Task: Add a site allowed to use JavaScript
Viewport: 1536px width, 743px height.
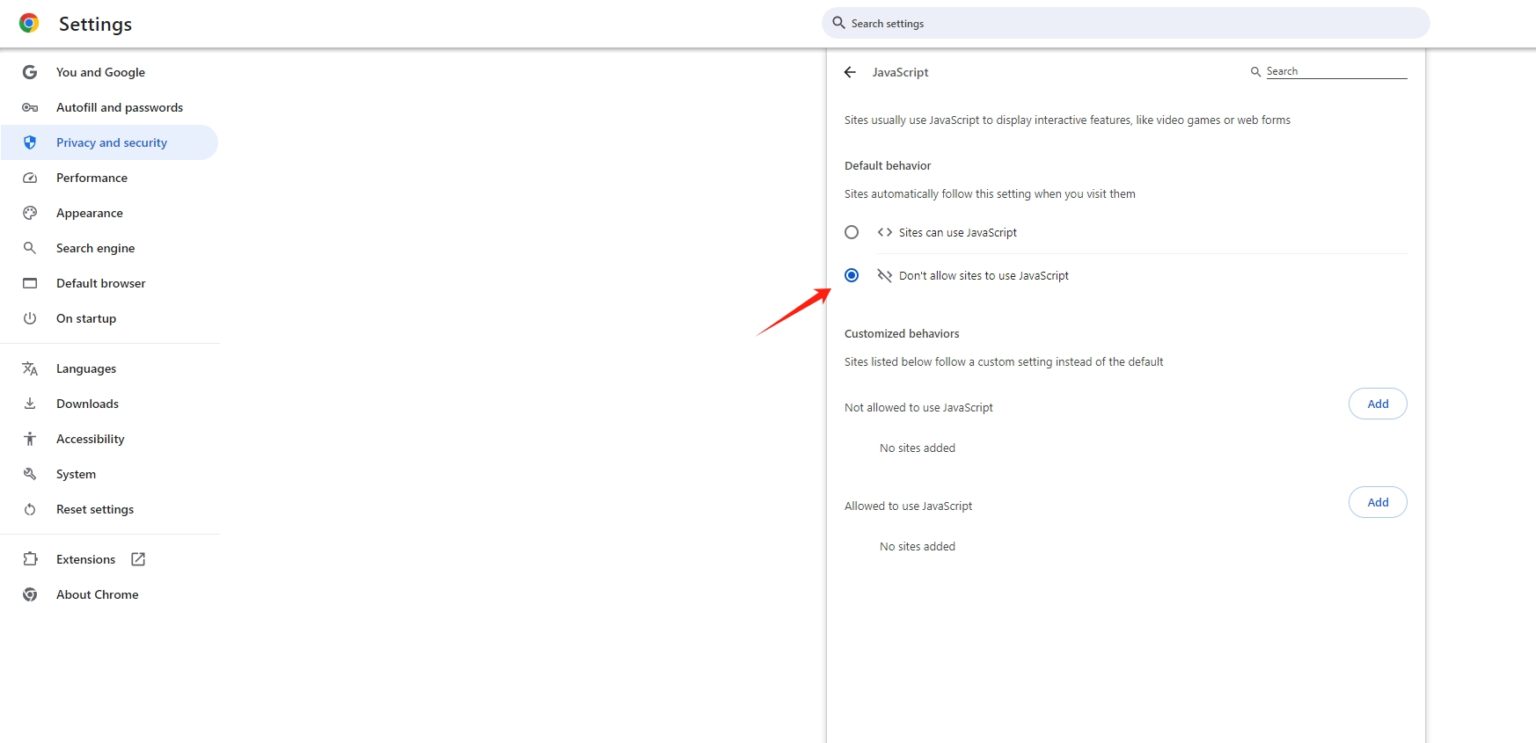Action: 1377,502
